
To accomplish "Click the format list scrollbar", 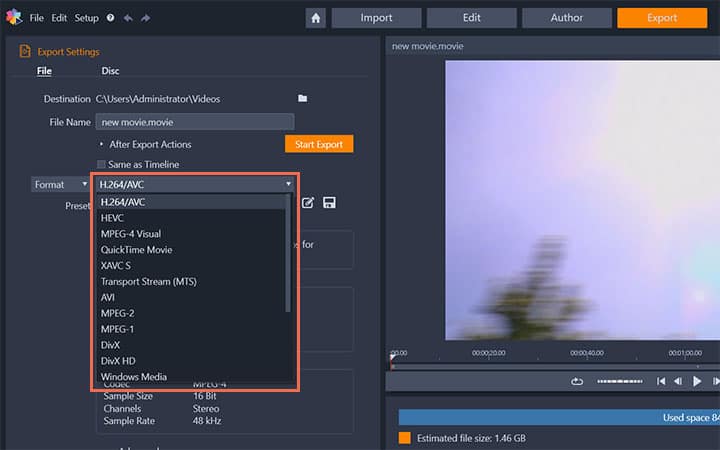I will [x=288, y=253].
